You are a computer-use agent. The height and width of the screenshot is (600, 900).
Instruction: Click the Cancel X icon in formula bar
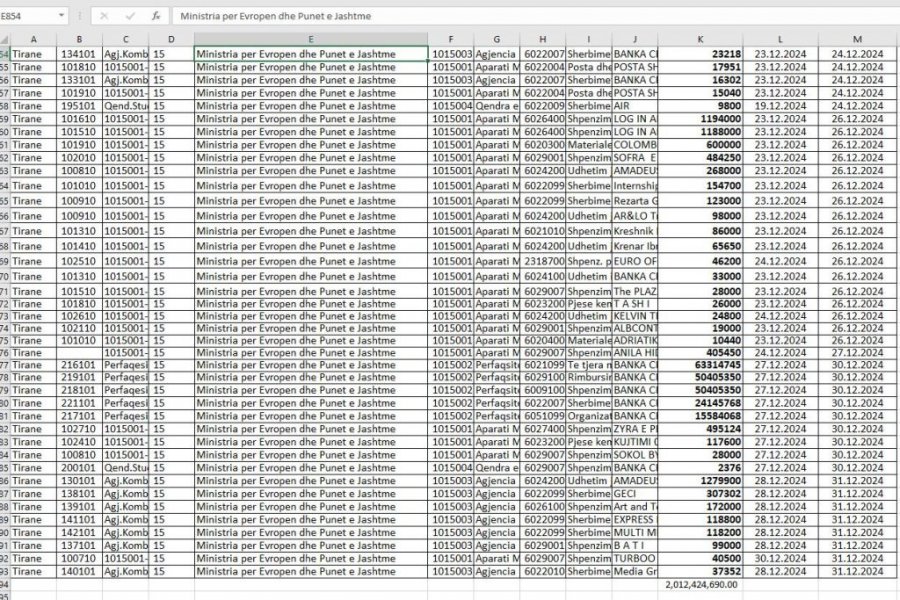click(x=104, y=17)
